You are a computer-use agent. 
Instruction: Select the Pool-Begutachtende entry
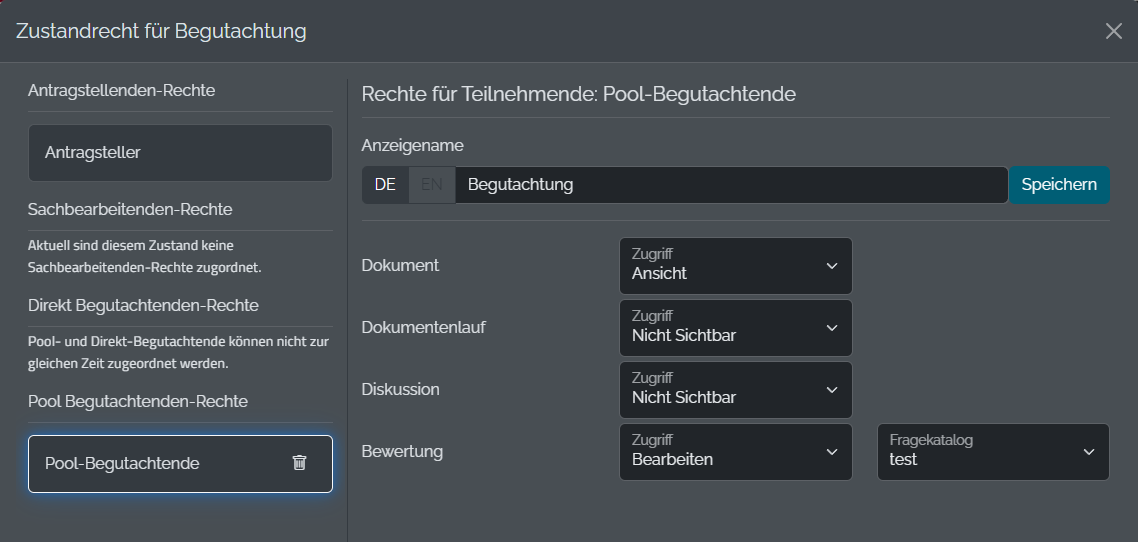pyautogui.click(x=180, y=464)
